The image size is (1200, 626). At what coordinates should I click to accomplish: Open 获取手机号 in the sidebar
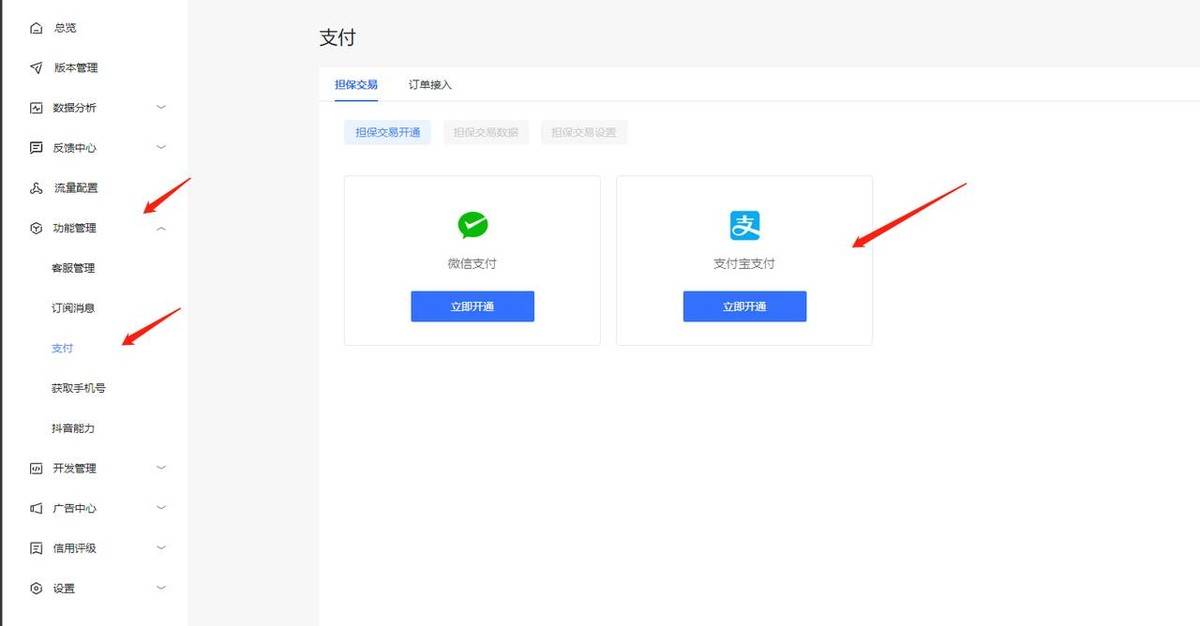click(x=78, y=388)
